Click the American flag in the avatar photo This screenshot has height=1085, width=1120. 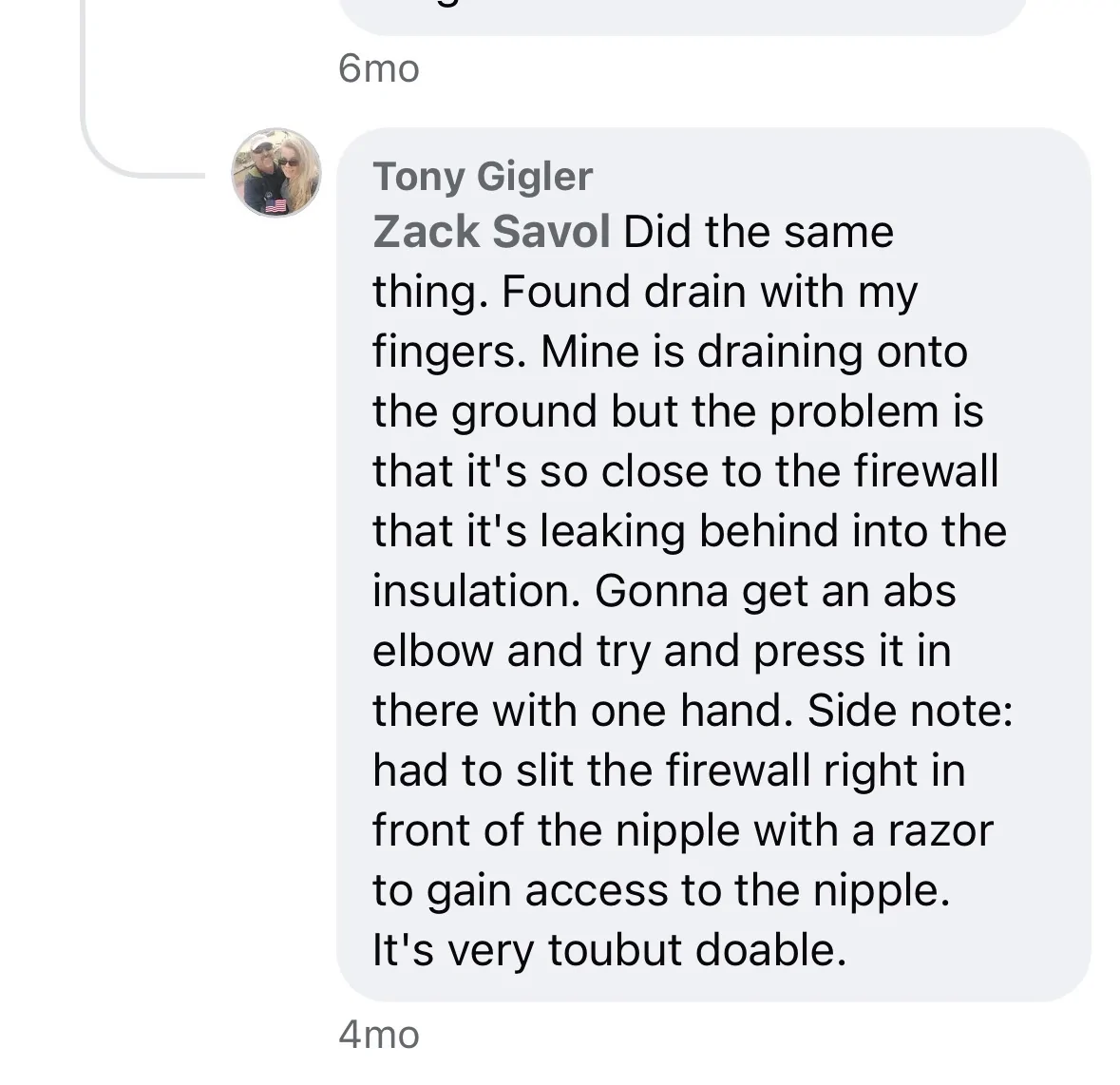[x=275, y=206]
